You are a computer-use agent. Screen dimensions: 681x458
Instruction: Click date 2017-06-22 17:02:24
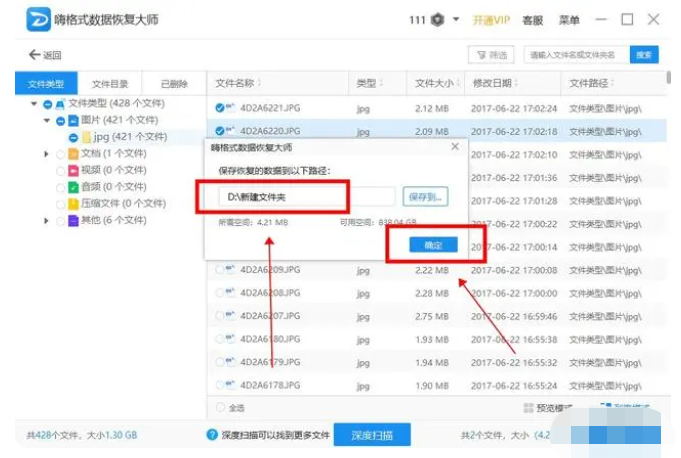tap(514, 108)
